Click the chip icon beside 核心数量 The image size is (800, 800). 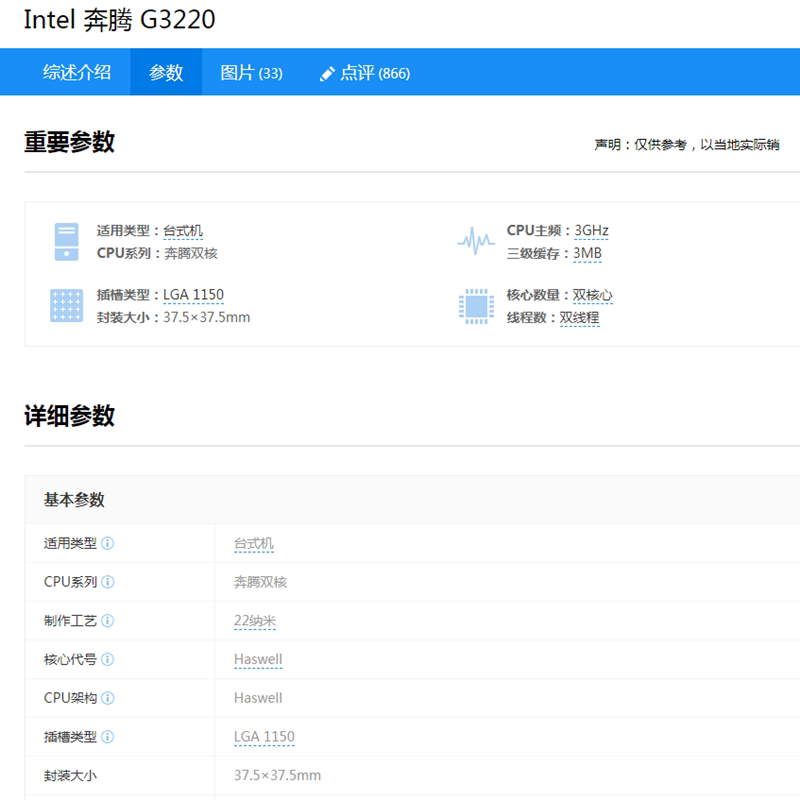[x=476, y=306]
